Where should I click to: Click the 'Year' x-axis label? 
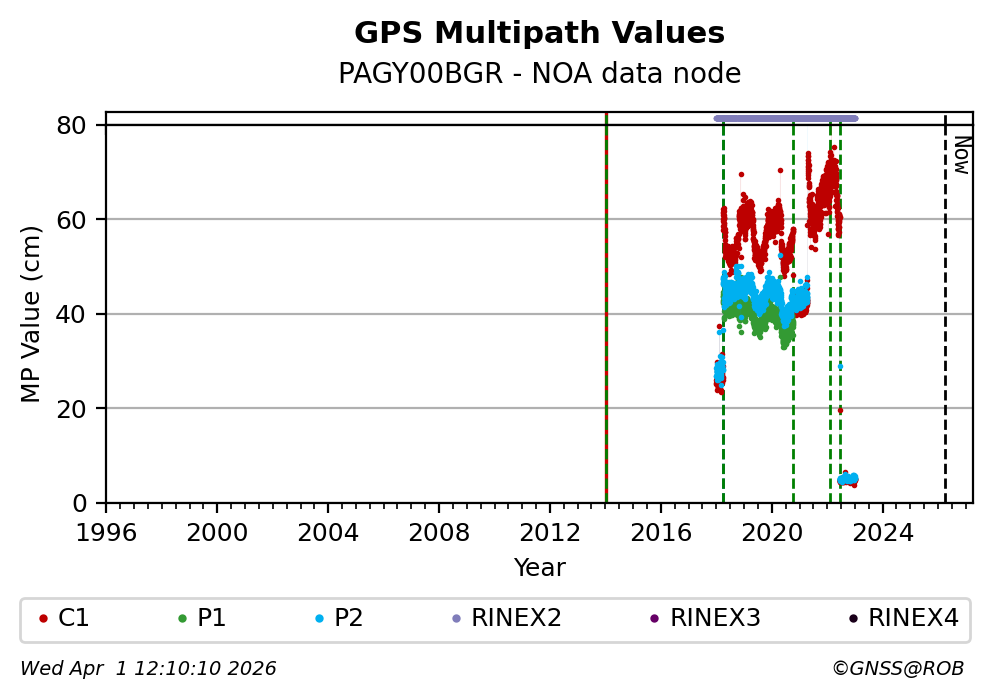[x=539, y=568]
